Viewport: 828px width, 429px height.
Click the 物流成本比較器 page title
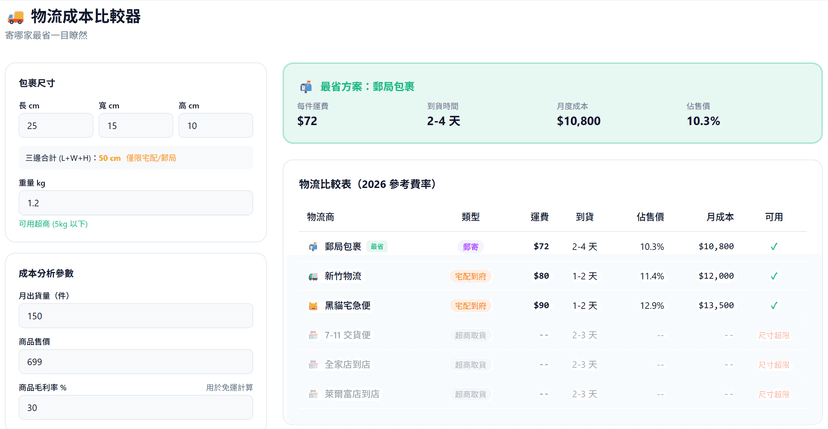pyautogui.click(x=86, y=17)
